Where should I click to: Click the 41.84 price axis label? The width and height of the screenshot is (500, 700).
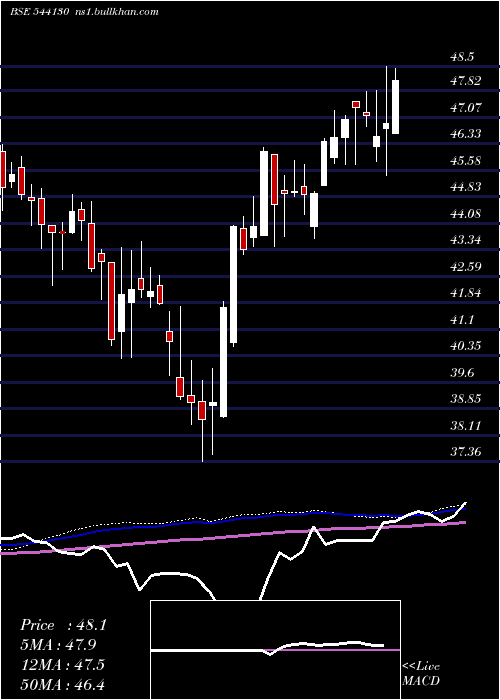(466, 293)
